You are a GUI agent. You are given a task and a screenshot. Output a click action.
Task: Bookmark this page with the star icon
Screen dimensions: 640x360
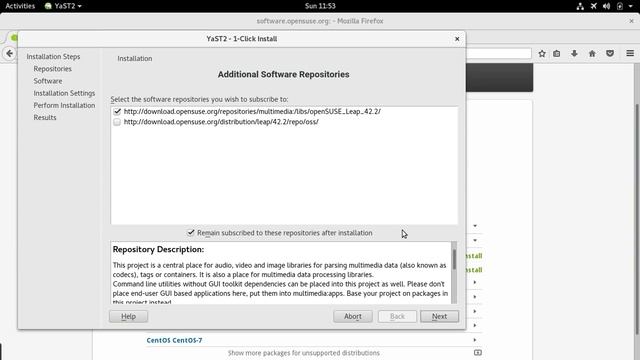[542, 53]
